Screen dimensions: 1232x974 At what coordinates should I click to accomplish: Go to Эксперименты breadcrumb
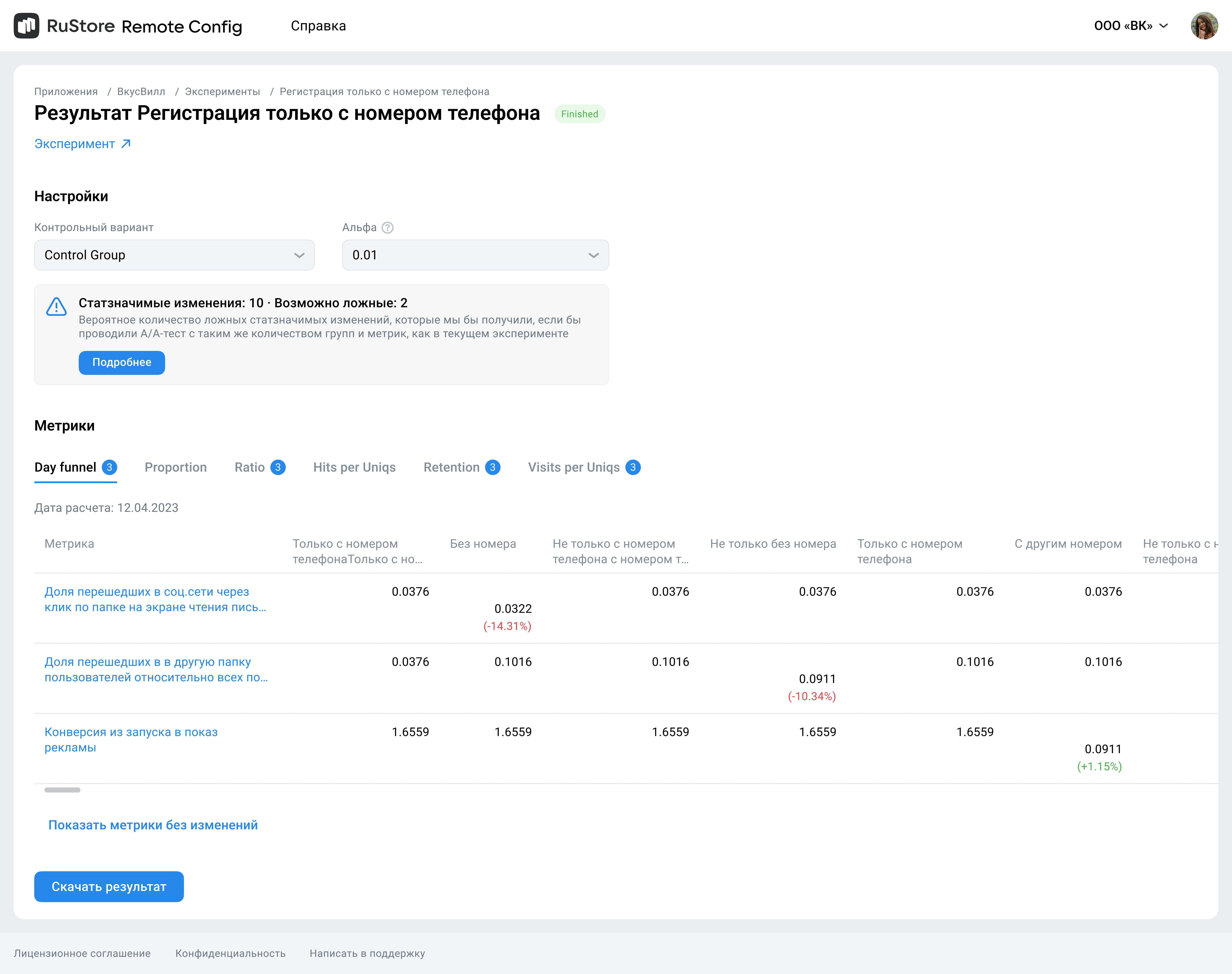coord(222,92)
